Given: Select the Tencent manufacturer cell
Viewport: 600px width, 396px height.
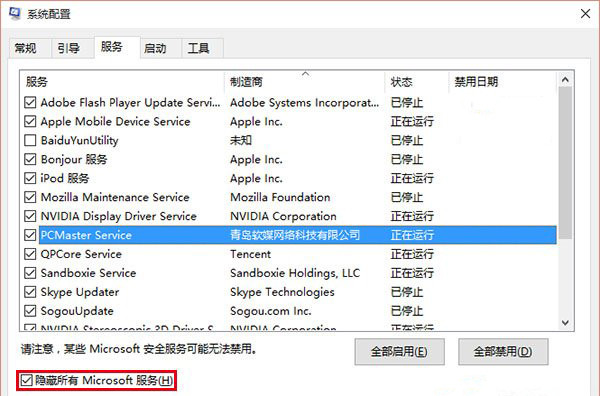Looking at the screenshot, I should pos(250,254).
